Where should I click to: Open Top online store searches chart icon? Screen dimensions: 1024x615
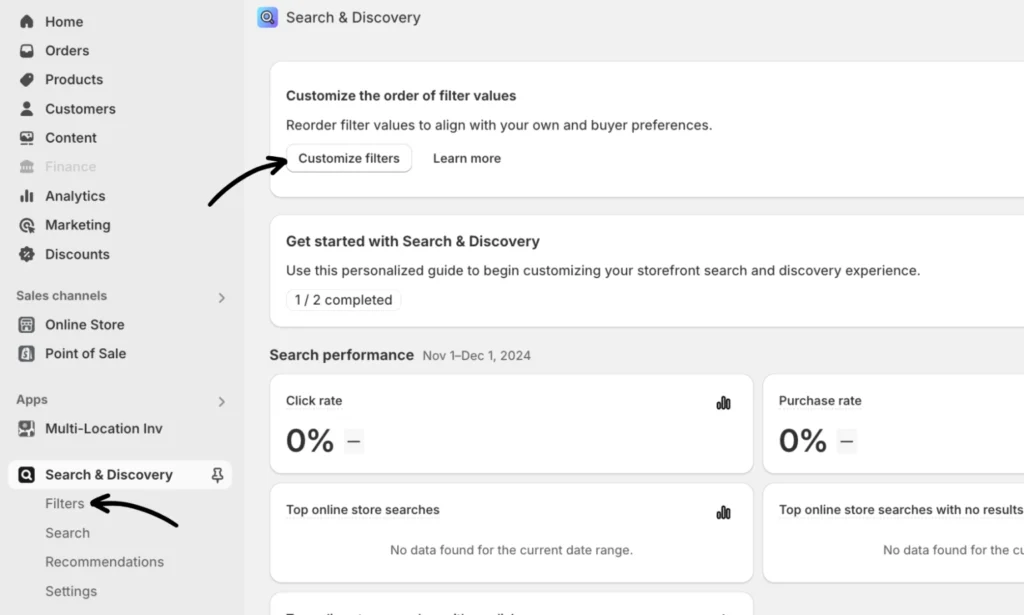[723, 512]
